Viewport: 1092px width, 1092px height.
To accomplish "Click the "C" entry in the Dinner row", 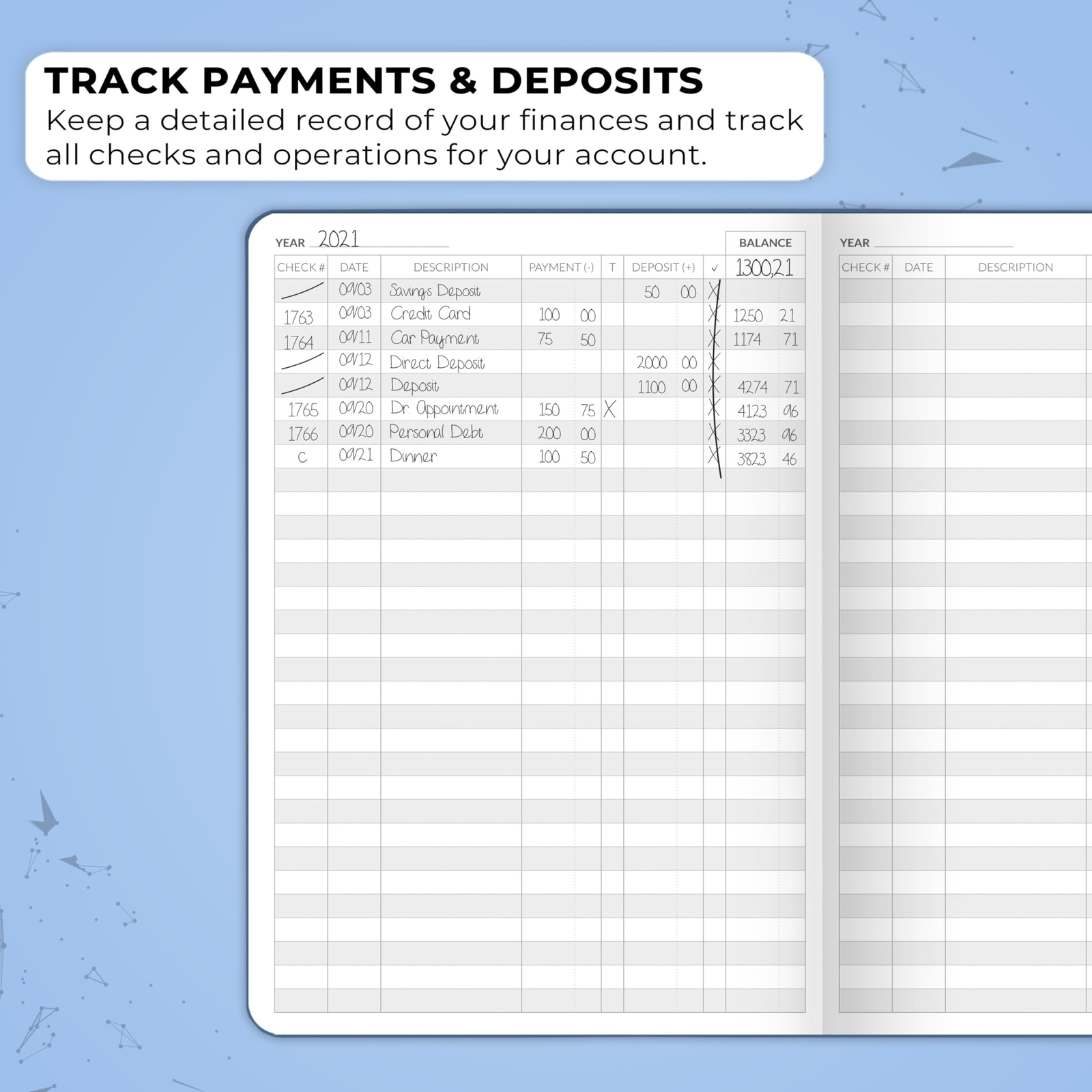I will click(302, 458).
